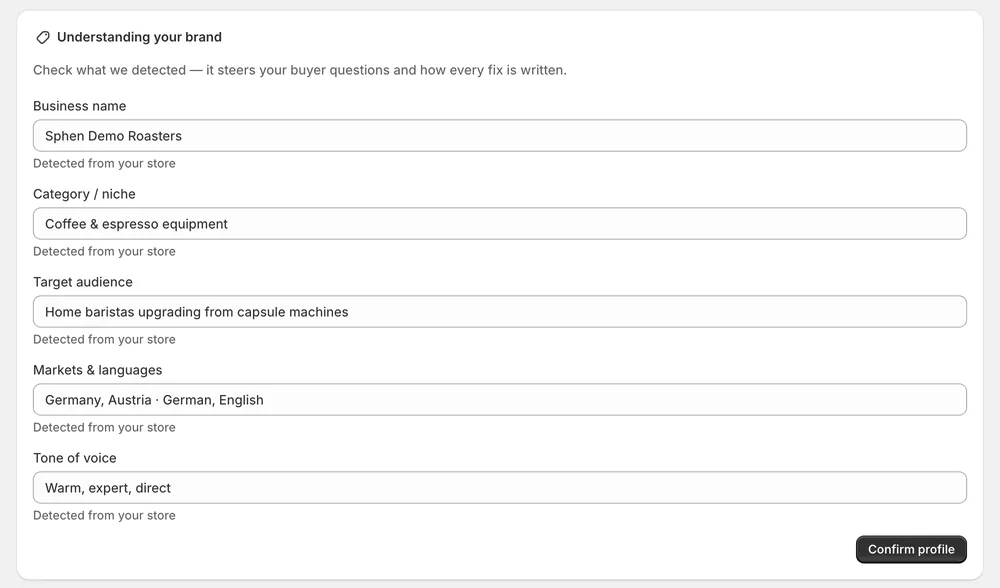Click the 'Detected from your store' note under Category / niche
Screen dimensions: 1000x588
tap(104, 251)
